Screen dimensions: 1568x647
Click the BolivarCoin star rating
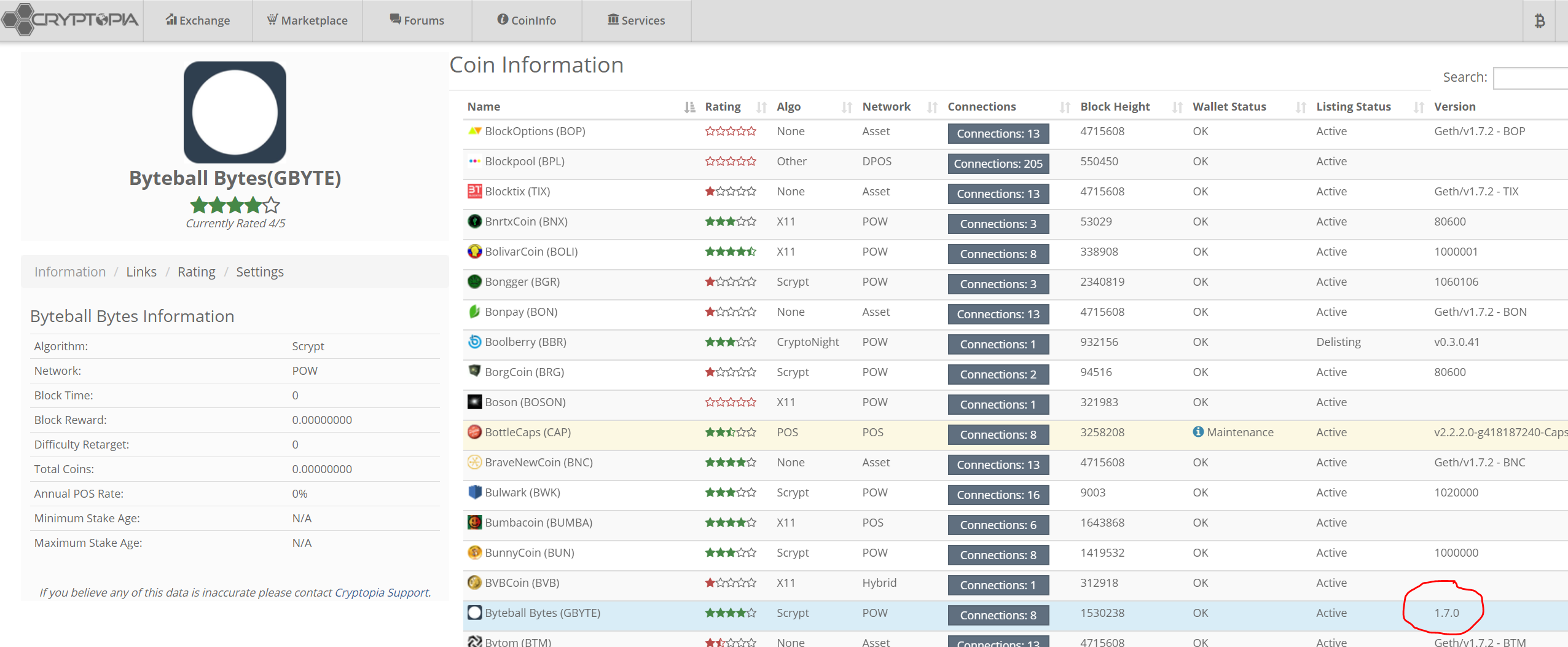pos(731,251)
